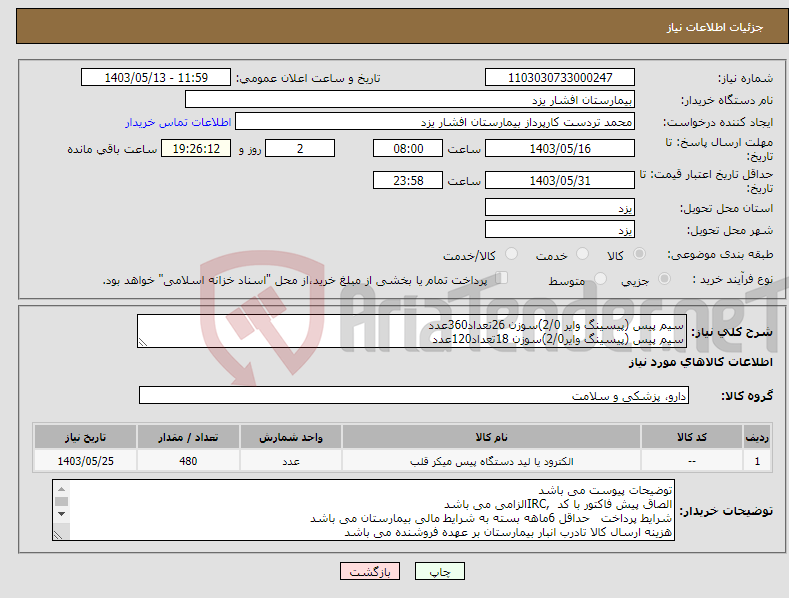The height and width of the screenshot is (598, 789).
Task: Click the ردیف column header
Action: click(x=757, y=437)
